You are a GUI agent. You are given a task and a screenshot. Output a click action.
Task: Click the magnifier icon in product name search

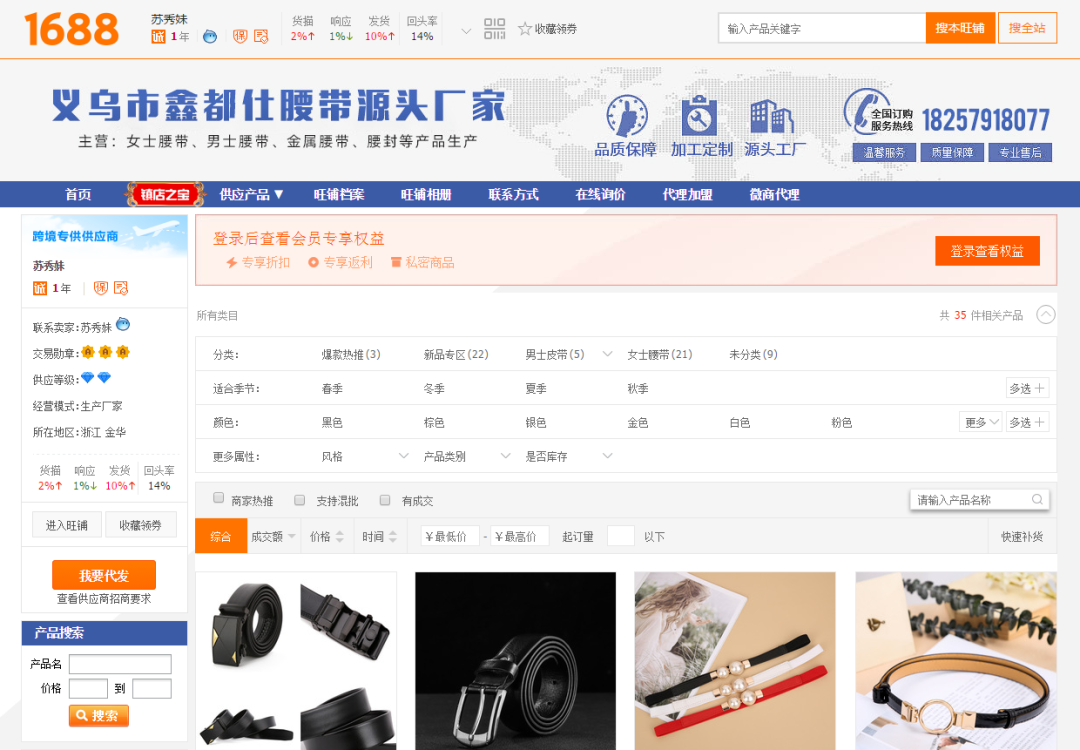point(1037,500)
